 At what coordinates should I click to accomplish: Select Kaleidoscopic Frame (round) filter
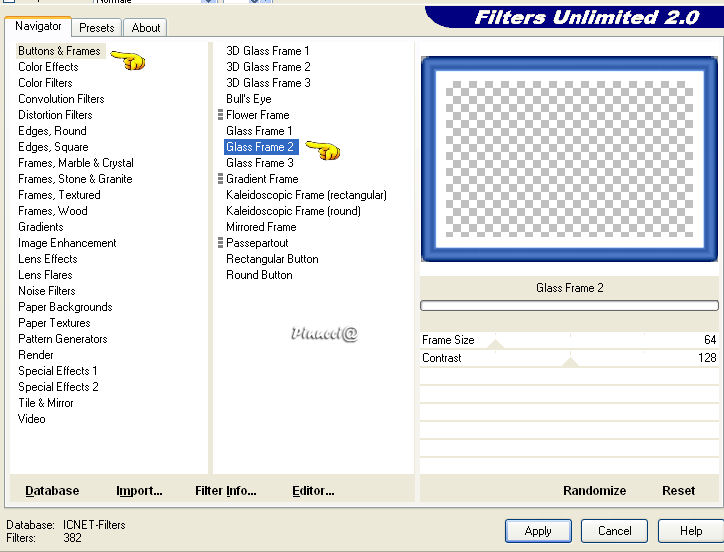click(x=294, y=211)
